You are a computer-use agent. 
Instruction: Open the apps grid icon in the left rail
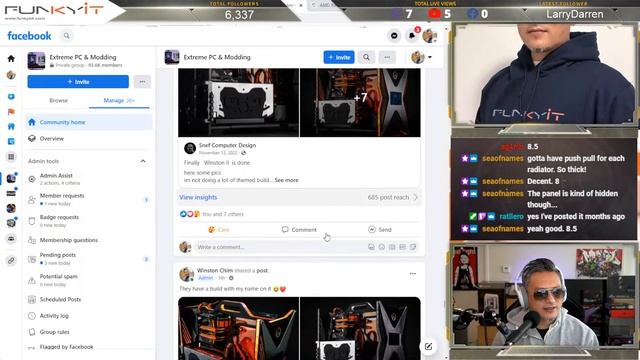click(11, 157)
